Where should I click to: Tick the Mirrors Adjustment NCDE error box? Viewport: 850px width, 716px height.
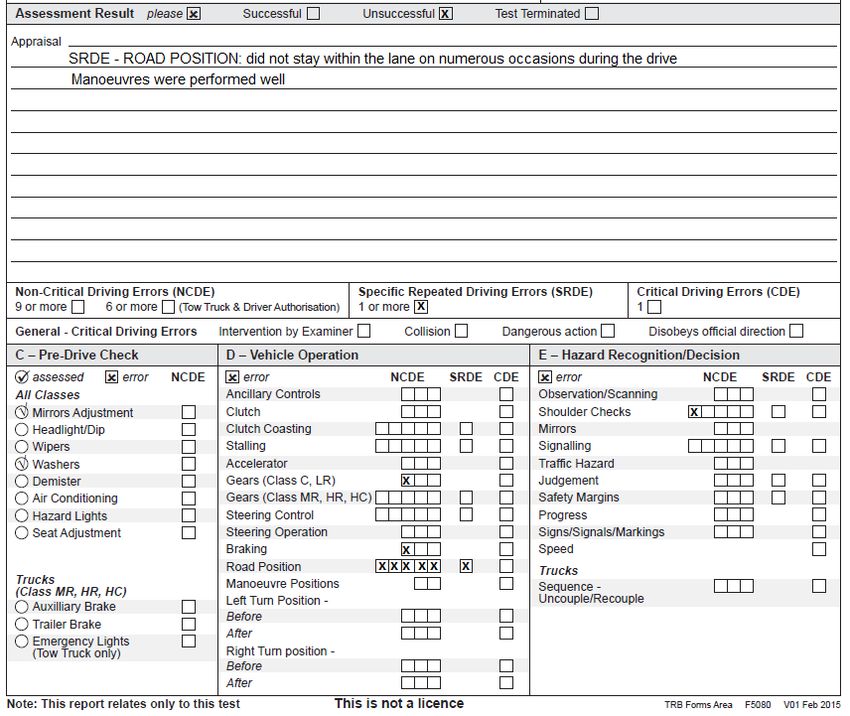pyautogui.click(x=189, y=412)
